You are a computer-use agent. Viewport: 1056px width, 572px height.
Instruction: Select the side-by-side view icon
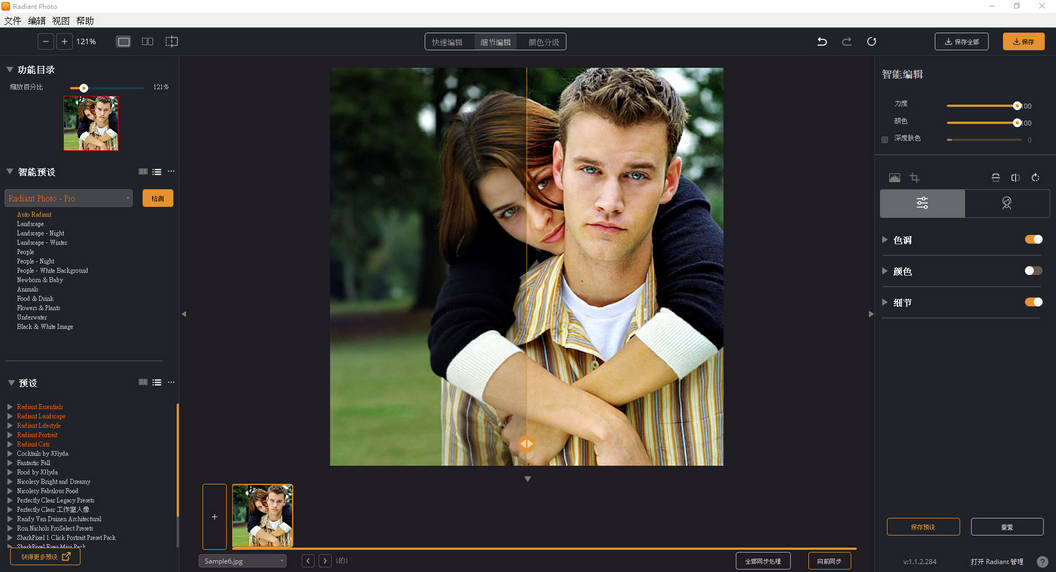click(147, 42)
